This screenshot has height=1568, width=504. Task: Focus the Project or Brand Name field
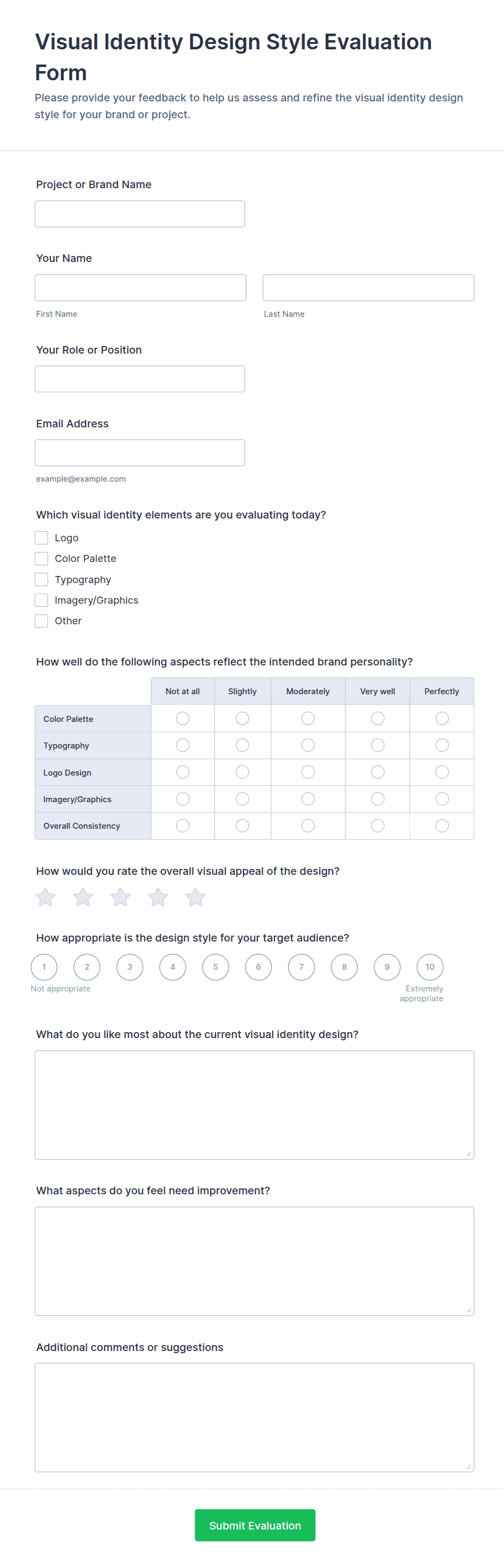pos(140,214)
